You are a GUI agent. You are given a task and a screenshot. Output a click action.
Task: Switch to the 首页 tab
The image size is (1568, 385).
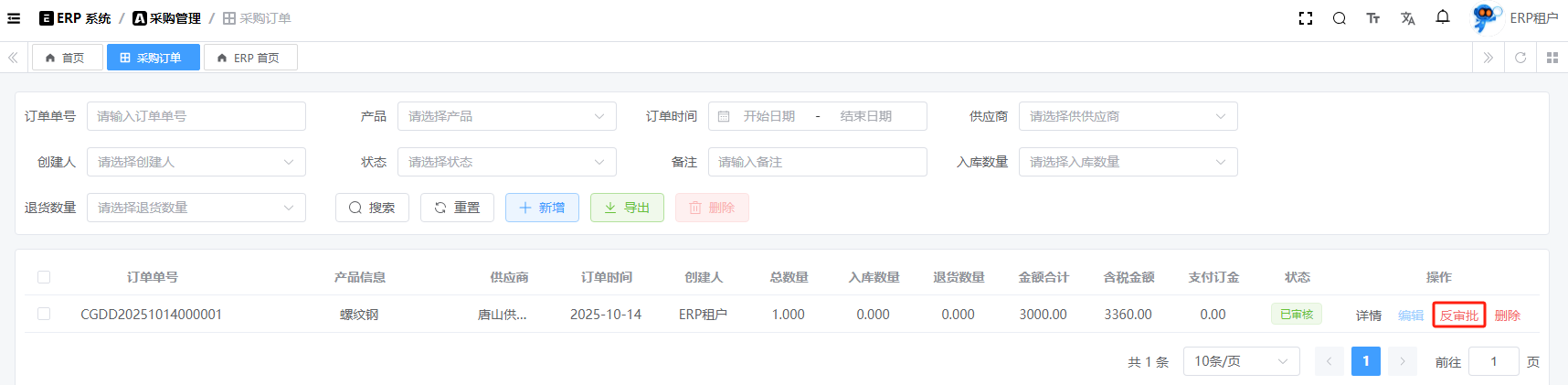click(x=67, y=58)
